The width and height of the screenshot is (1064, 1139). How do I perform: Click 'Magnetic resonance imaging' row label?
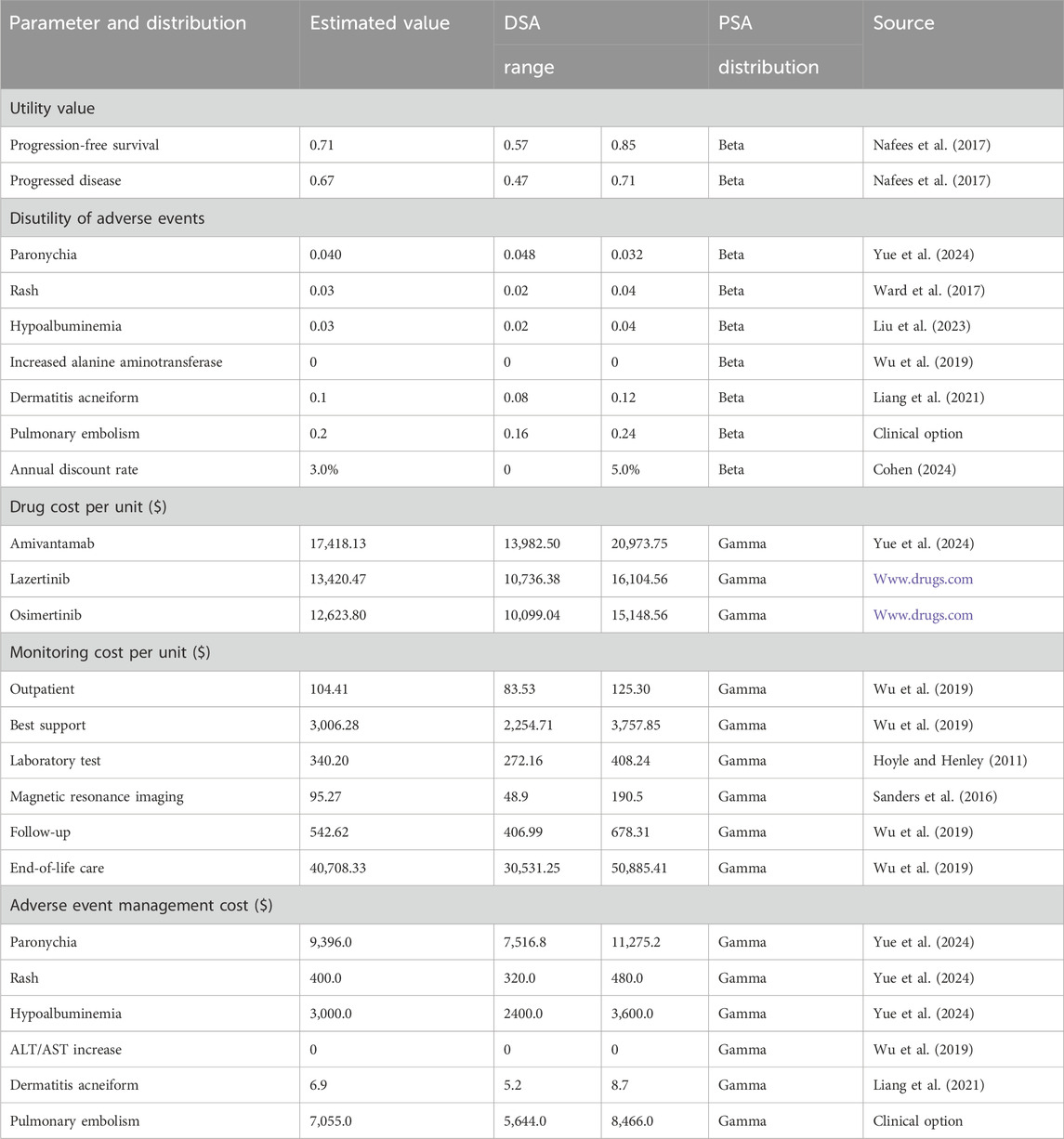(97, 796)
